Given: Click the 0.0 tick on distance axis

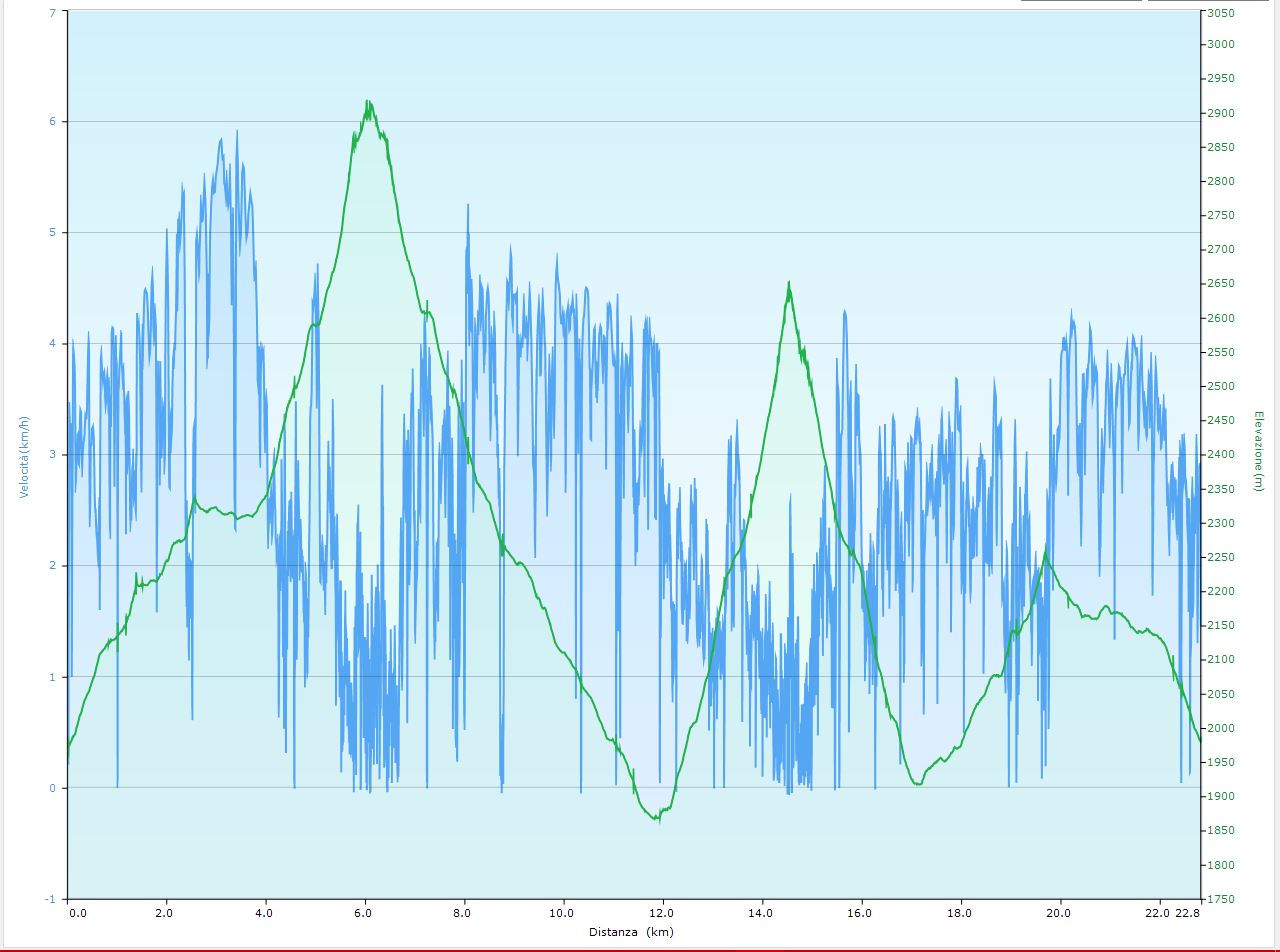Looking at the screenshot, I should [76, 912].
